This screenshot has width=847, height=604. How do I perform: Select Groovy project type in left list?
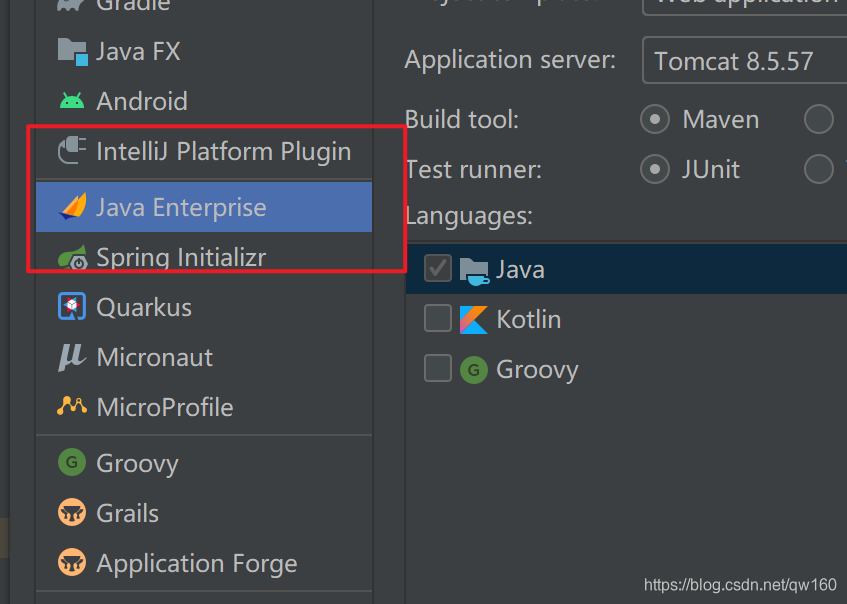coord(204,463)
